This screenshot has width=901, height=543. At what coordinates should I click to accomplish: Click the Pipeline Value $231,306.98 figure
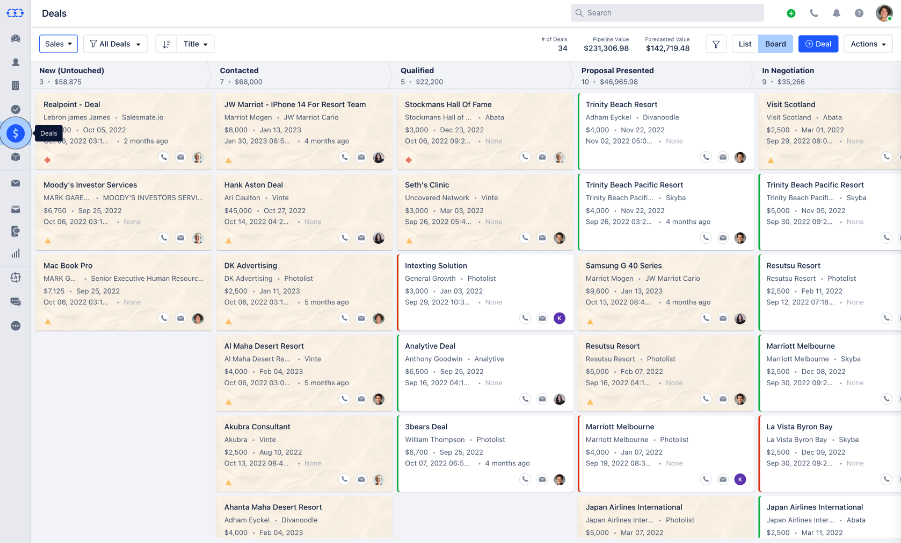click(606, 48)
